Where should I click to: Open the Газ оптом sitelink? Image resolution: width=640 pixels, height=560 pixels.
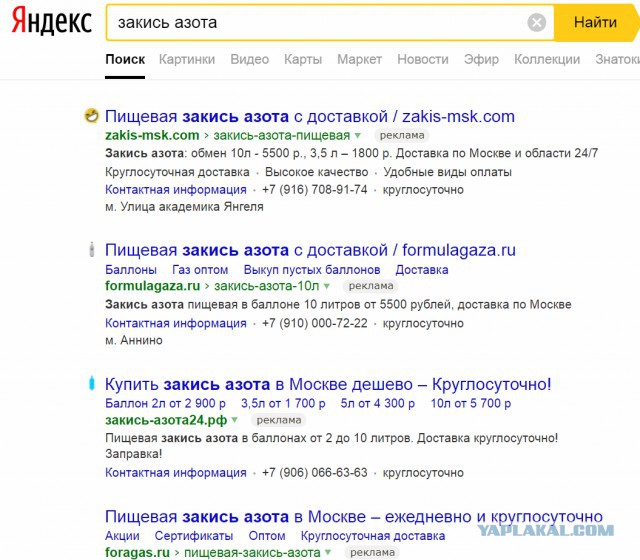point(200,270)
